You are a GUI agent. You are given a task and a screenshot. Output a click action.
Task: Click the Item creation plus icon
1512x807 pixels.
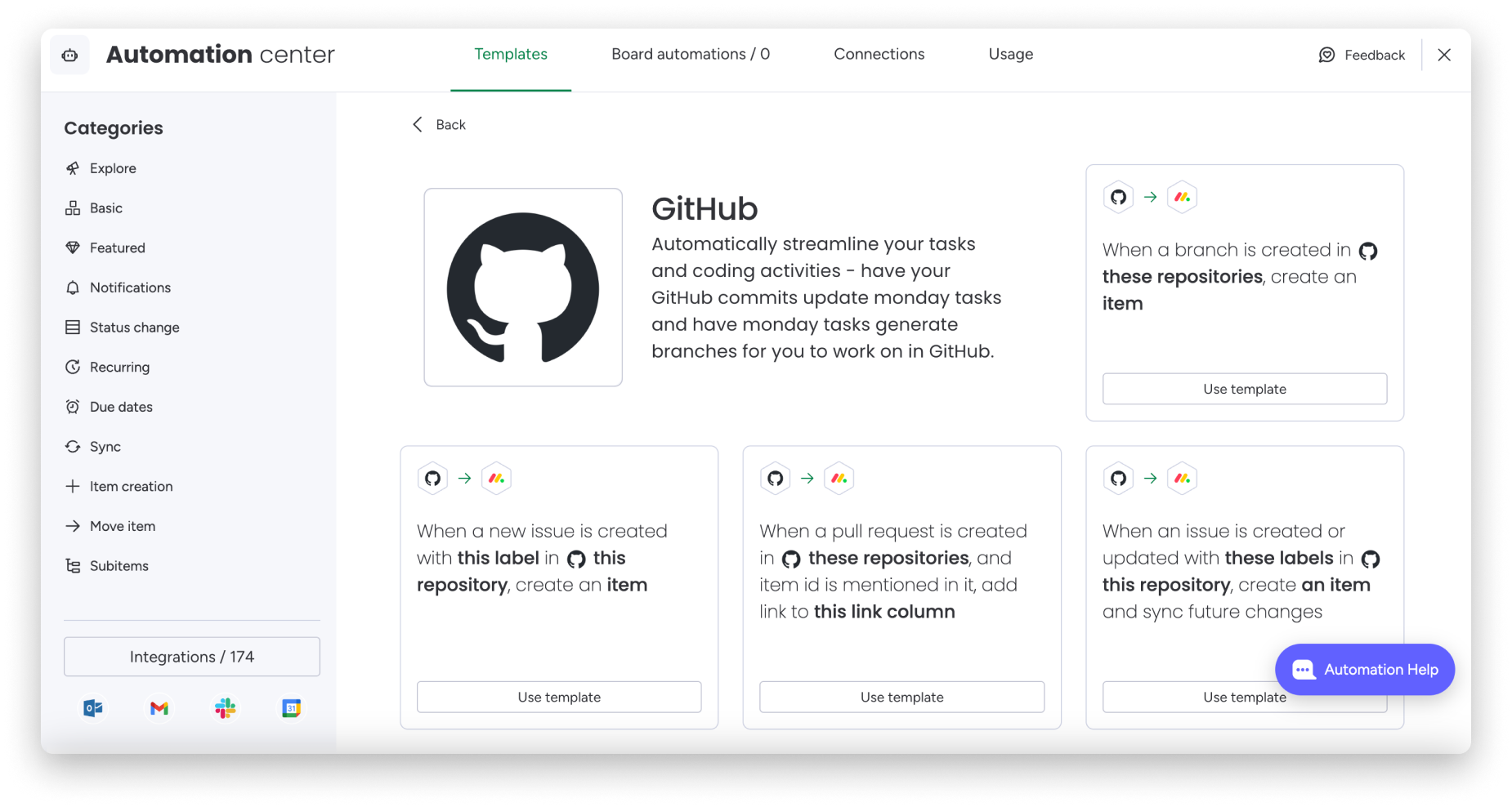(73, 486)
